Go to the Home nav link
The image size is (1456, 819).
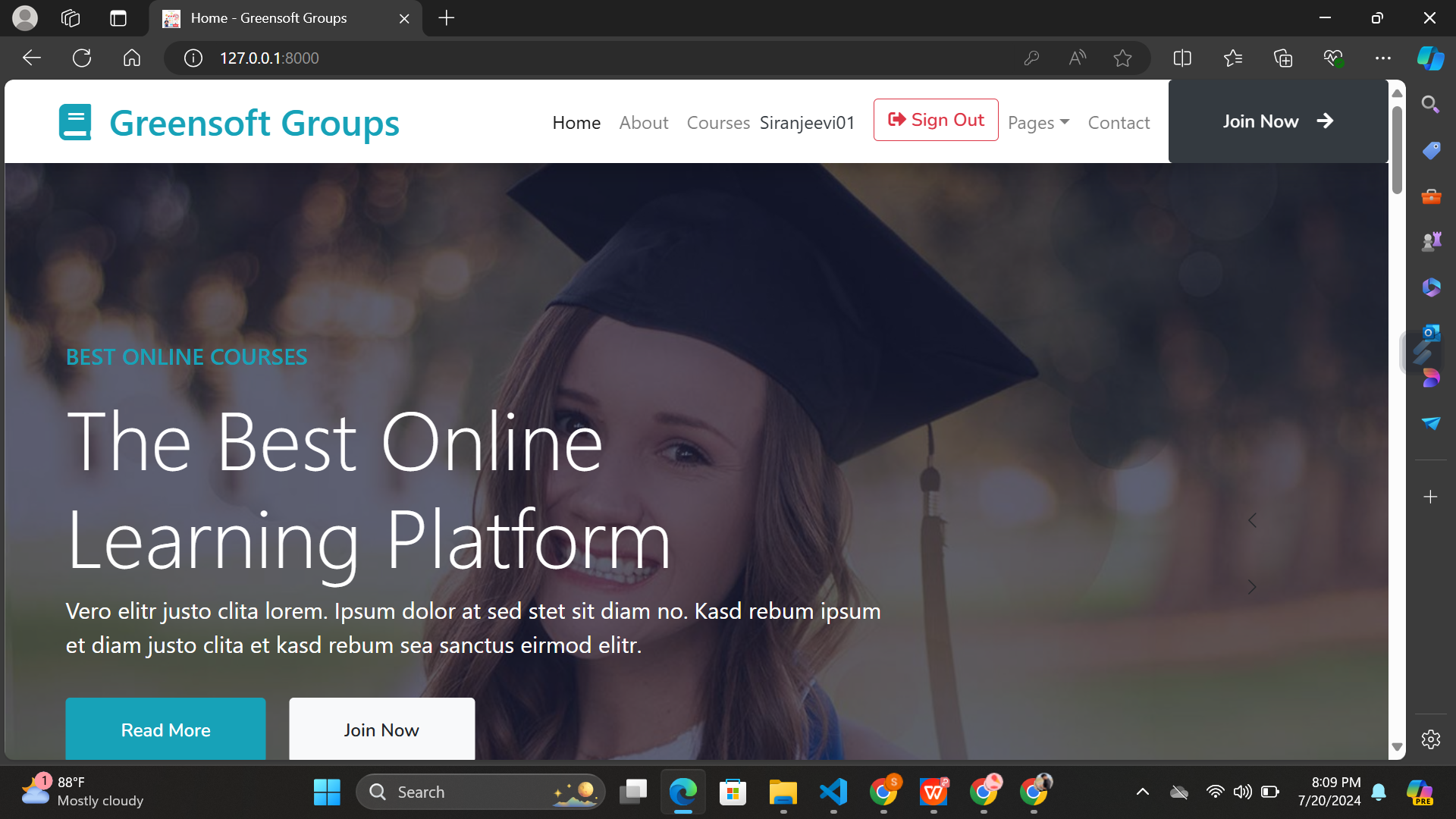[576, 123]
